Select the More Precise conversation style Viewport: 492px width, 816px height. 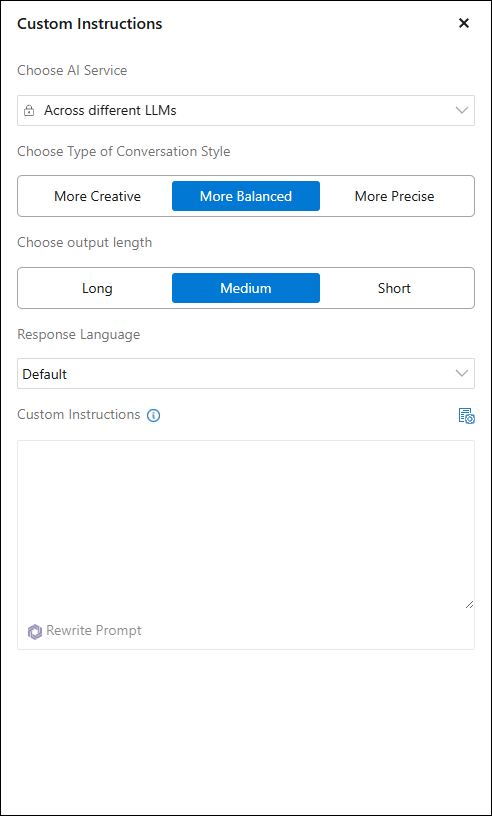[394, 196]
